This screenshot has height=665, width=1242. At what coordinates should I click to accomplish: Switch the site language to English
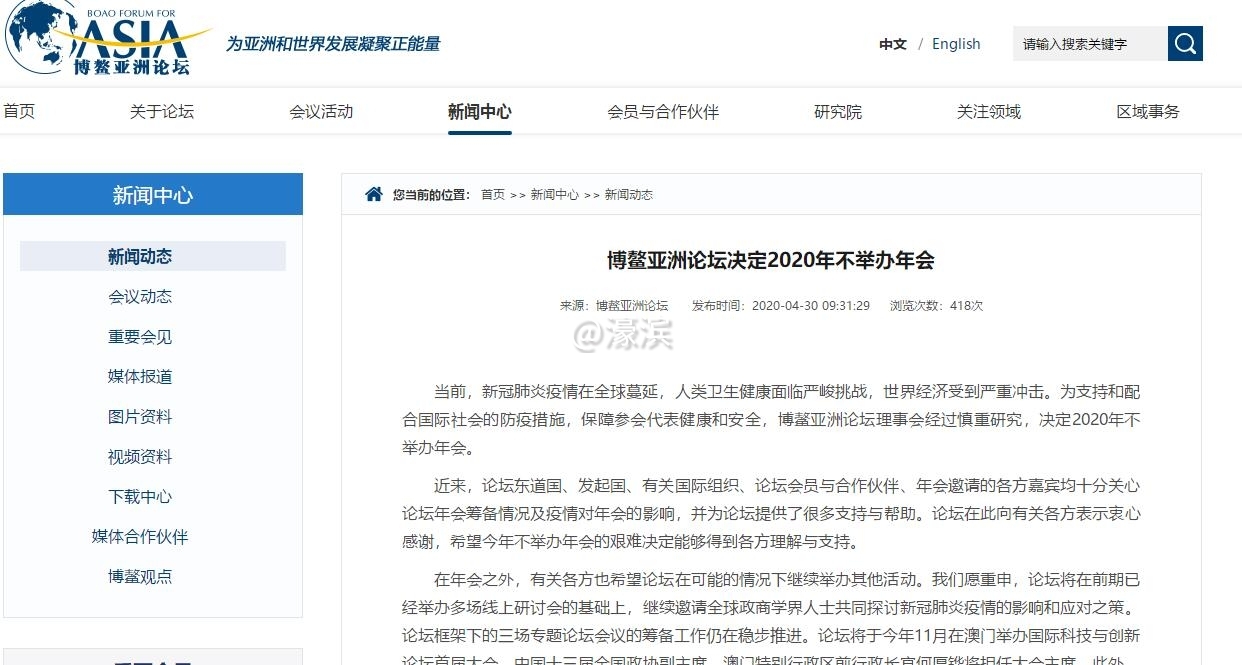(955, 43)
